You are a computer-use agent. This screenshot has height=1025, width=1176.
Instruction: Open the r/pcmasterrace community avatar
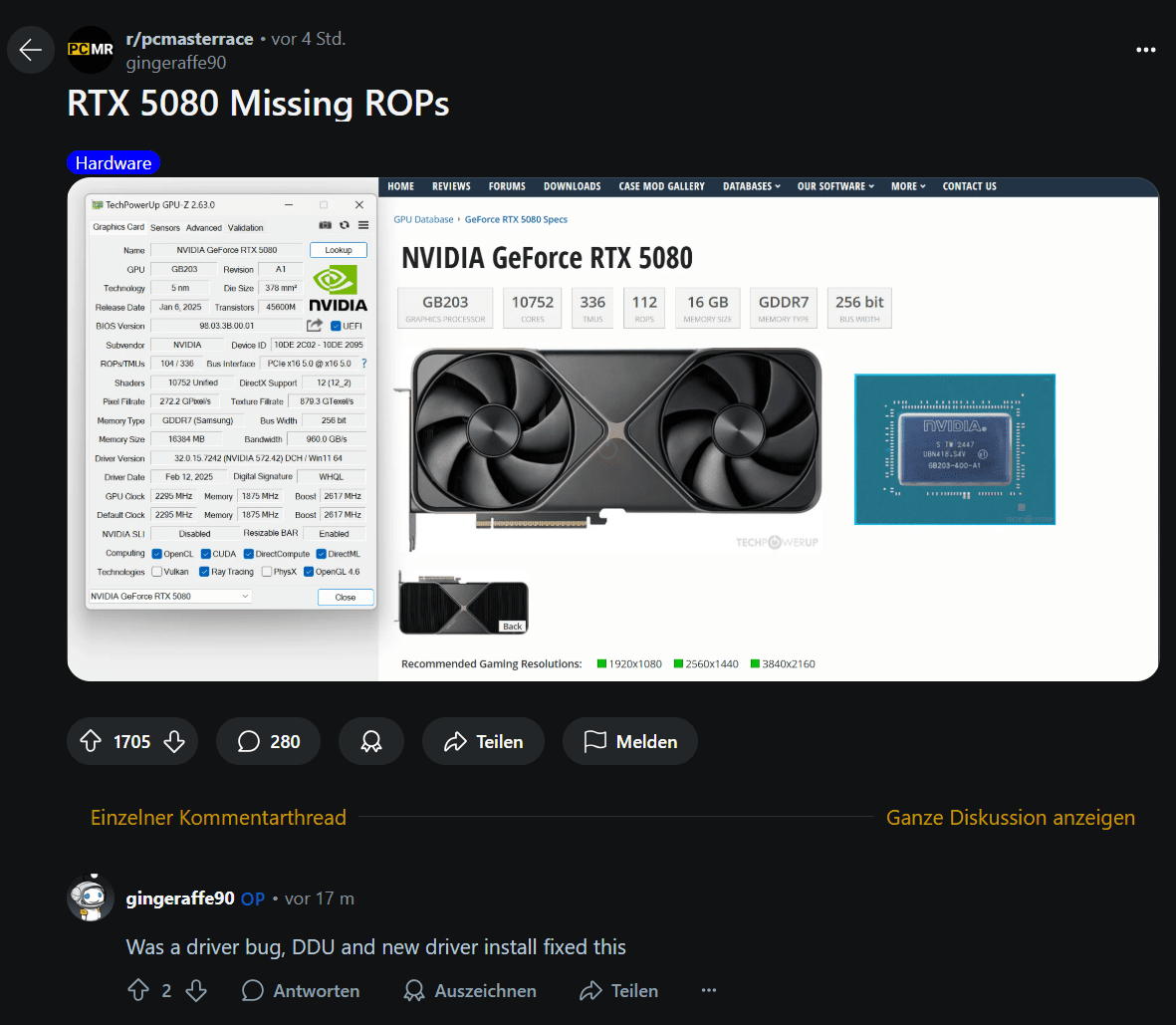[x=91, y=50]
